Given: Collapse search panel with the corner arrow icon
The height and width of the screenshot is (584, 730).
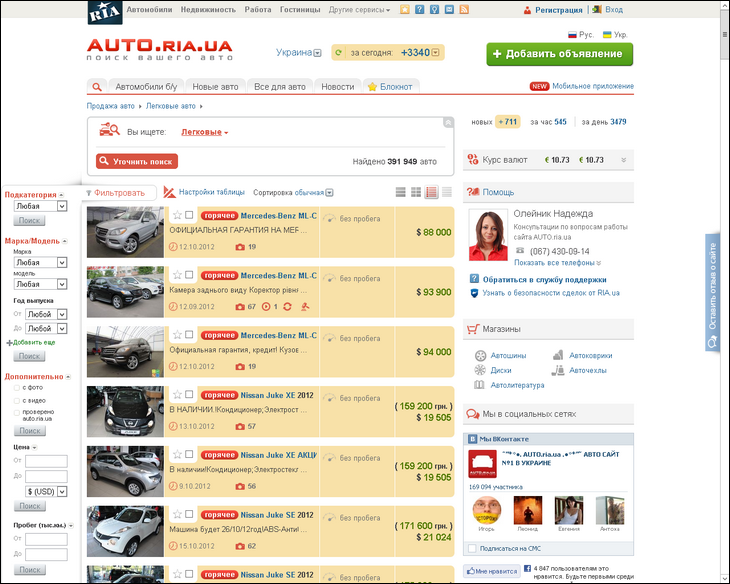Looking at the screenshot, I should point(448,122).
